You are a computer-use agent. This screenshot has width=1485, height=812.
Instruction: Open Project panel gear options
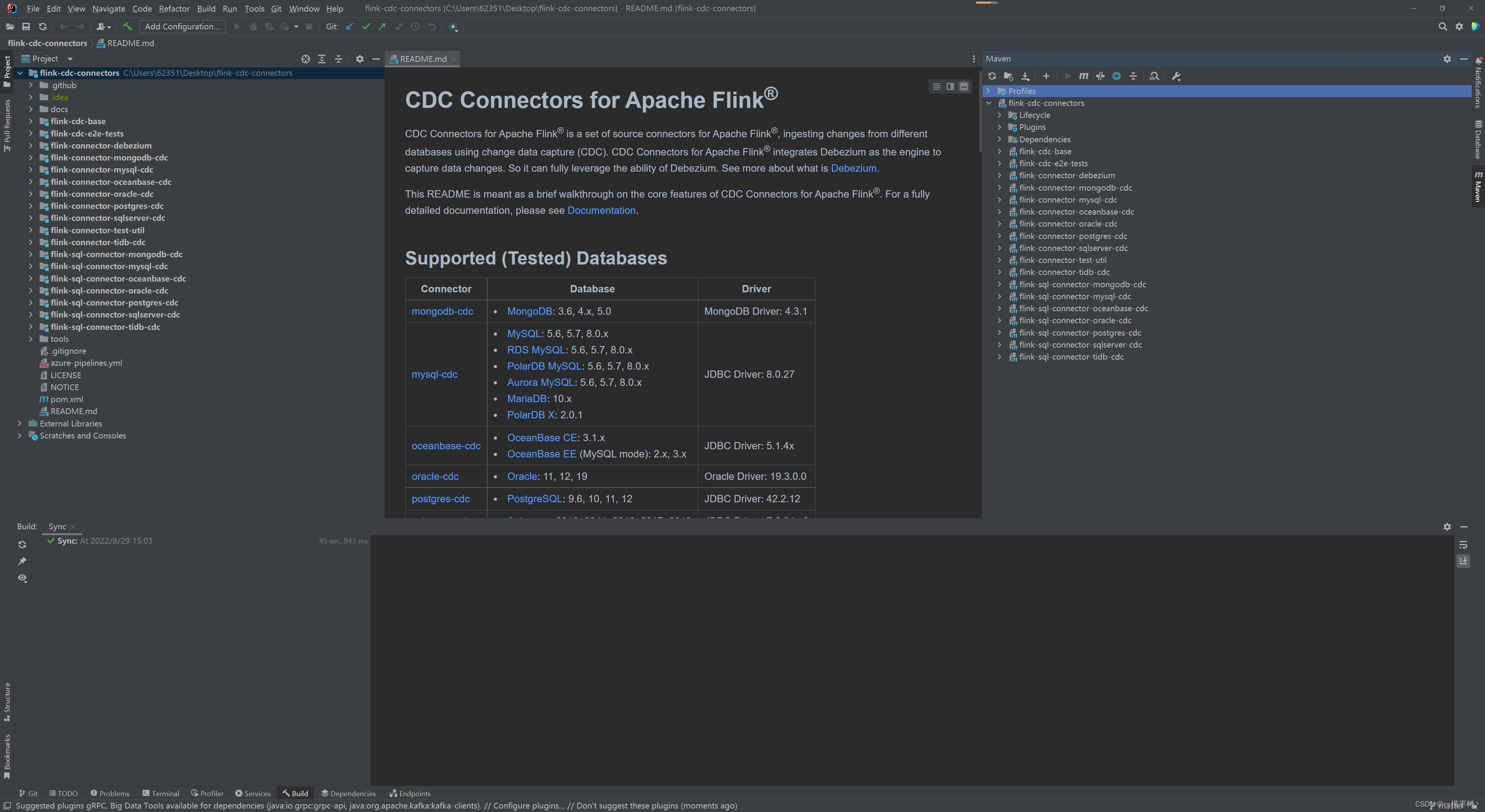pyautogui.click(x=360, y=59)
